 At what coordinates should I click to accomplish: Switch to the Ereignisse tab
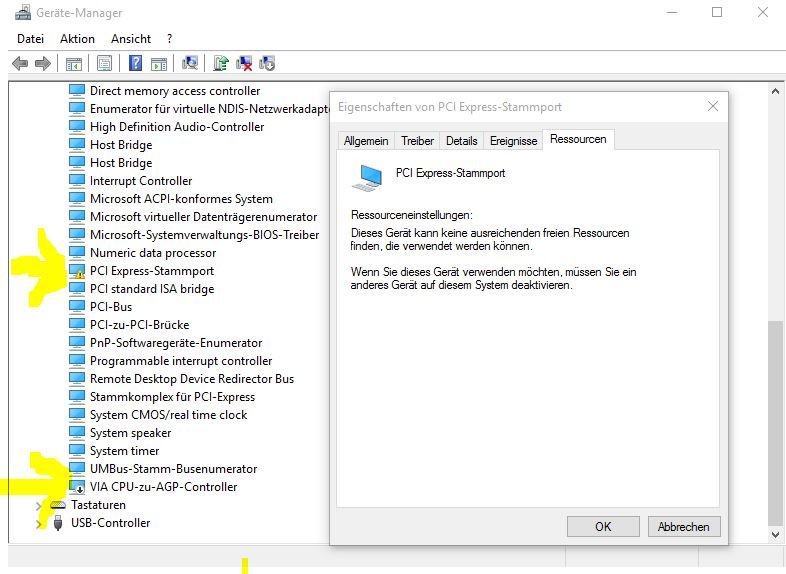point(513,141)
